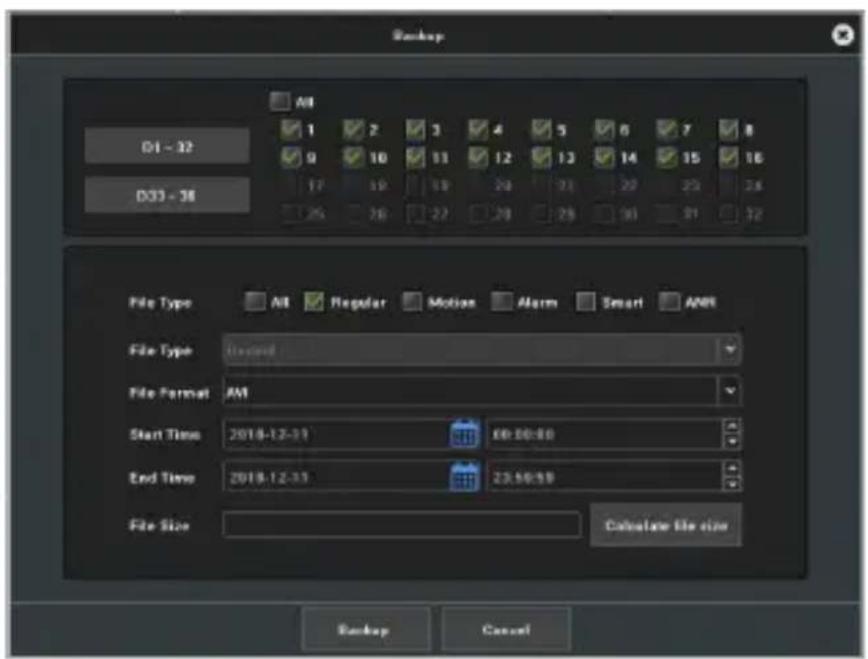868x659 pixels.
Task: Uncheck channel 3 checkbox
Action: point(416,130)
